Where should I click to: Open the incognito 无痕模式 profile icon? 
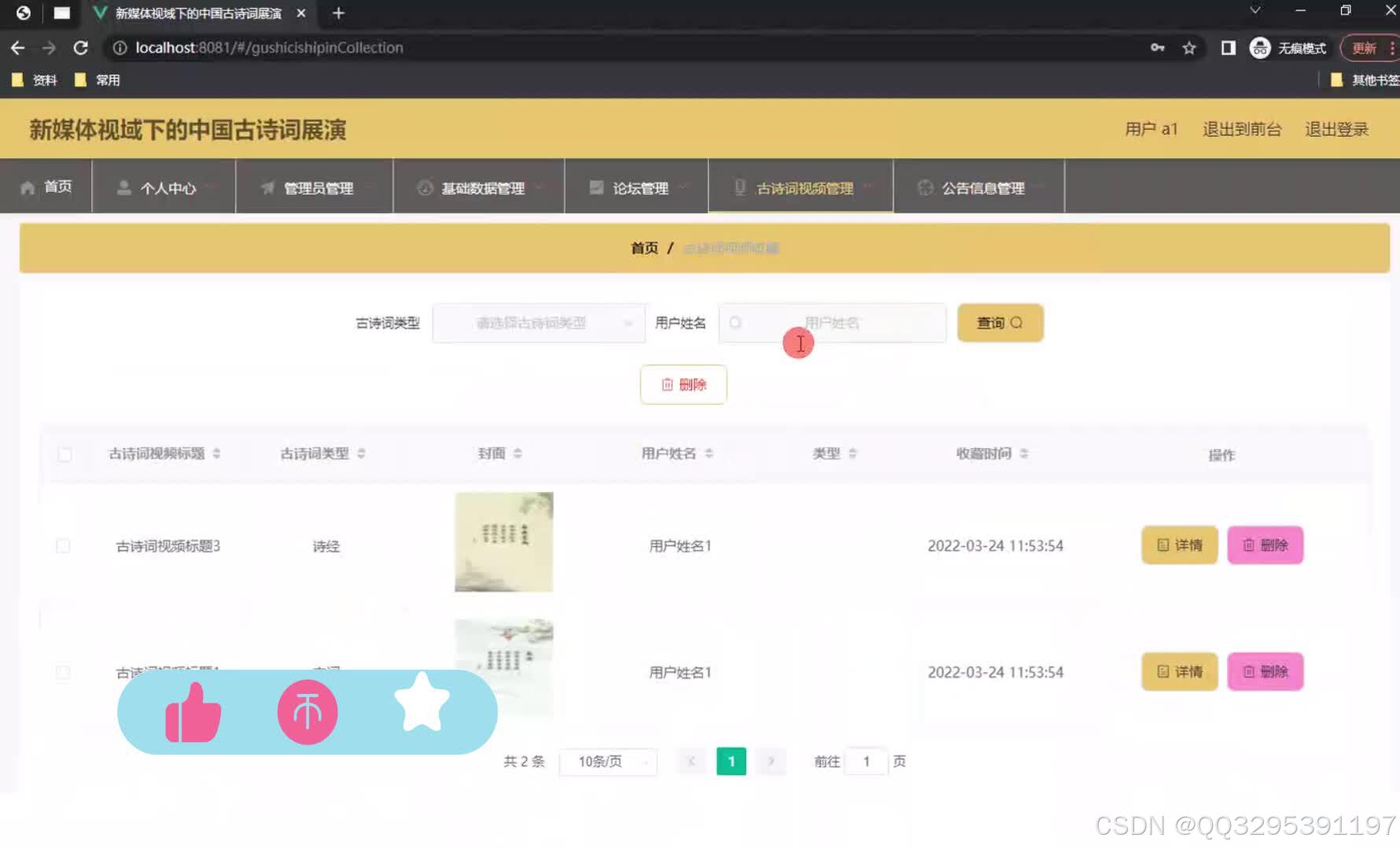point(1288,48)
